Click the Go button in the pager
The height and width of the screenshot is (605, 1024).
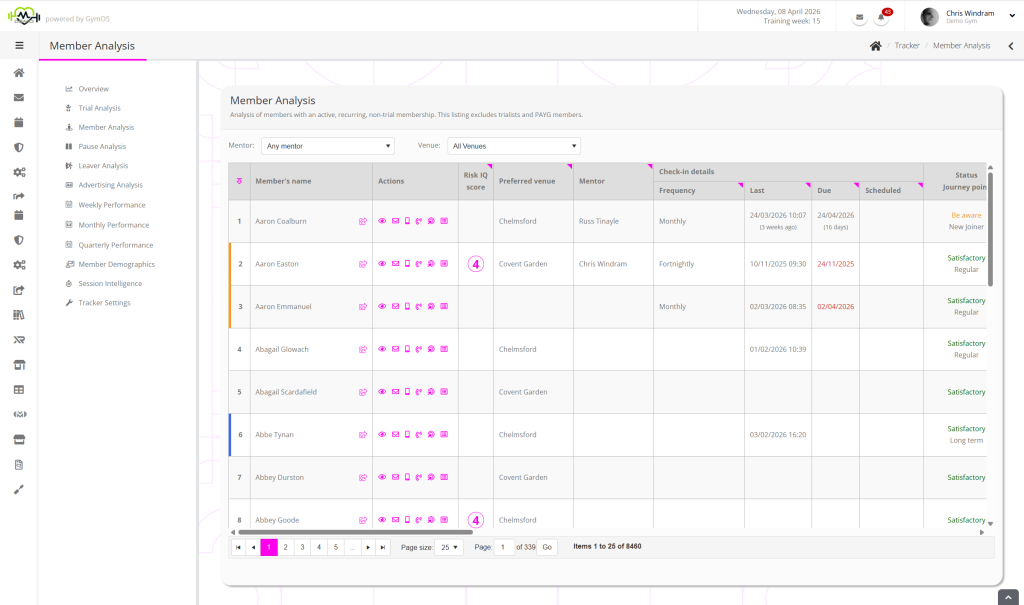[547, 548]
